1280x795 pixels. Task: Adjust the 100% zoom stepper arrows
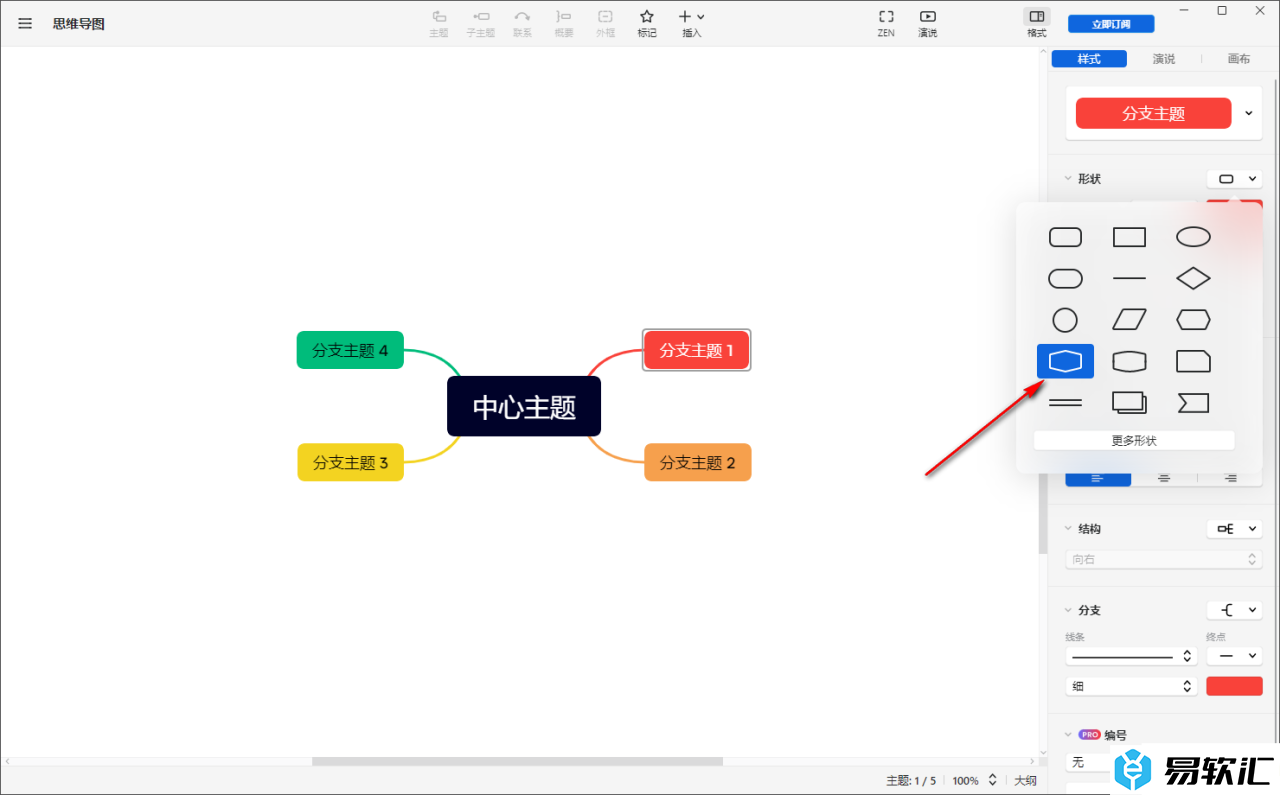click(x=992, y=780)
